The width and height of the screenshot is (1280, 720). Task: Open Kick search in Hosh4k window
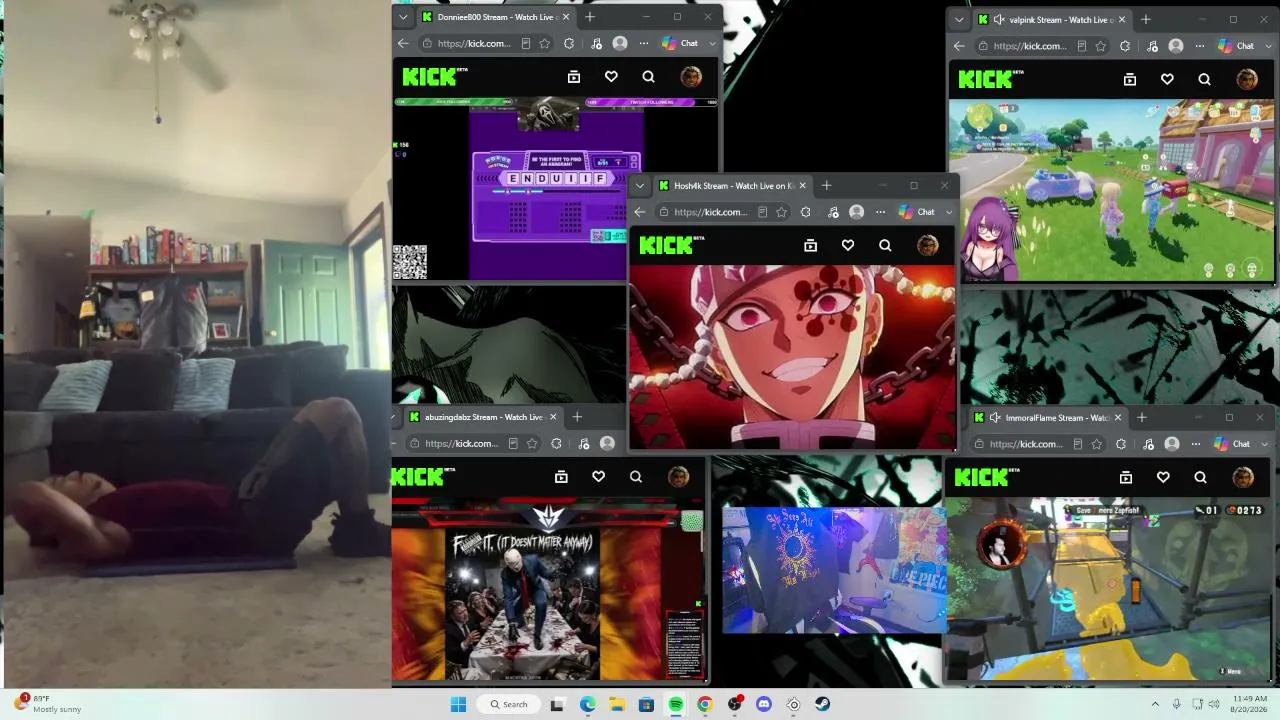(x=885, y=246)
